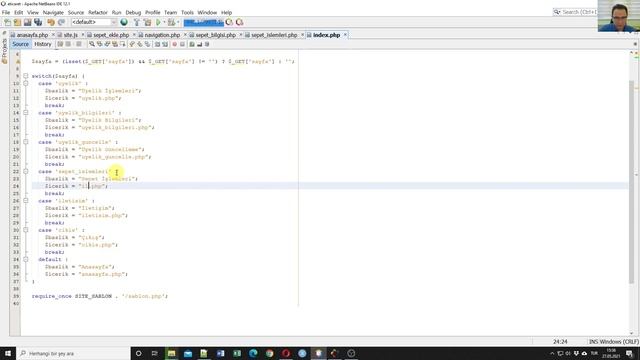Open the Source menu
The width and height of the screenshot is (640, 360).
coord(76,13)
